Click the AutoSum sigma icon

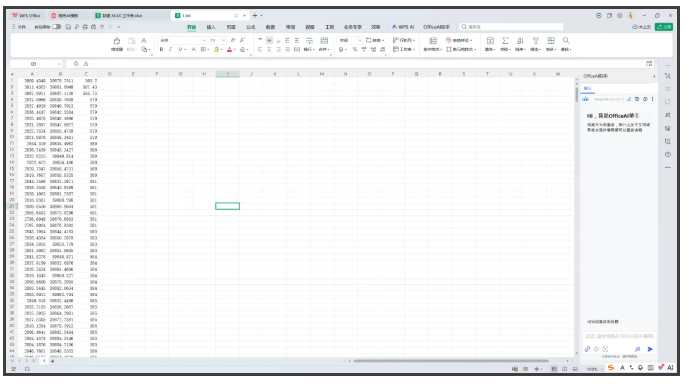tap(505, 40)
